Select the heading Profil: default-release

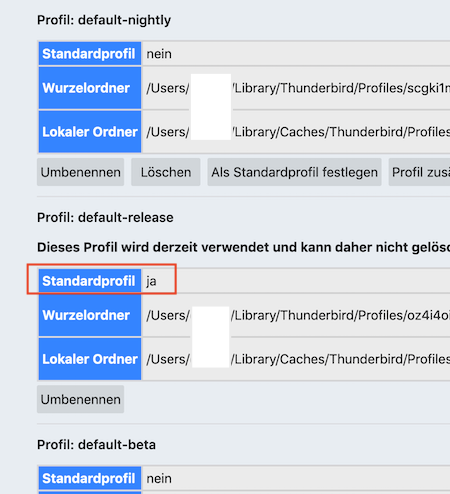(105, 218)
